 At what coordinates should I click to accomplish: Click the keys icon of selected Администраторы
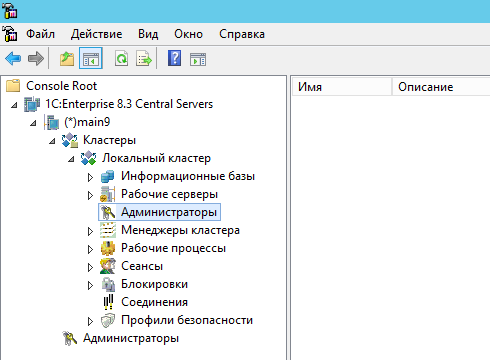[108, 212]
